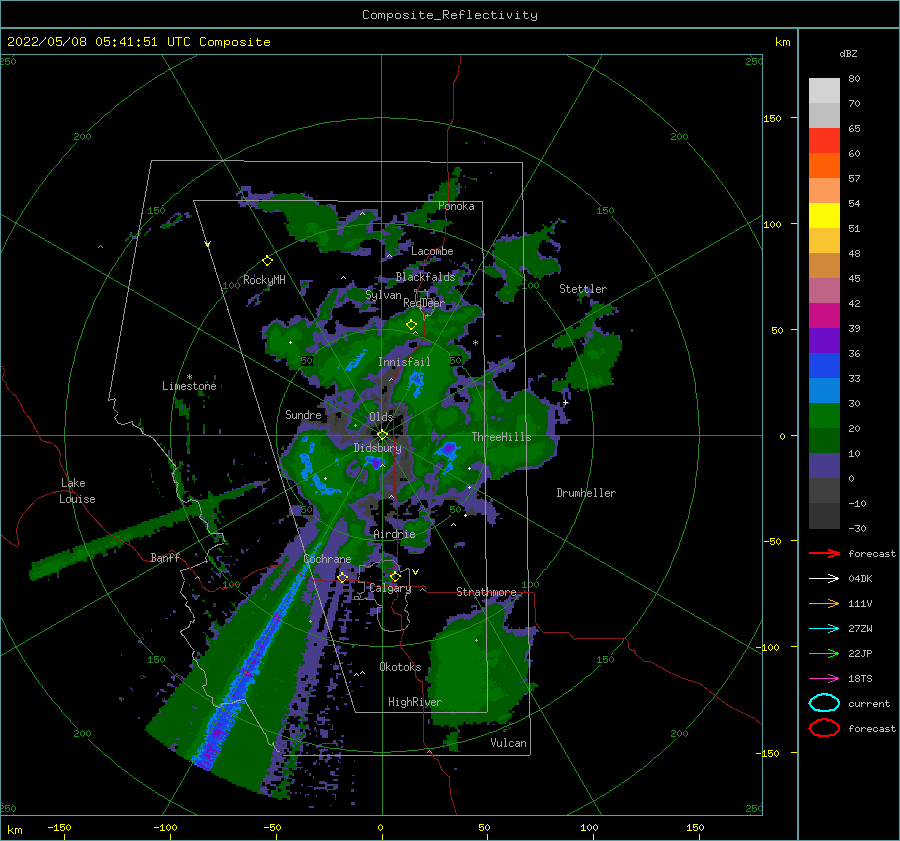Screen dimensions: 900x841
Task: Click the 'Sylvan' label on the map
Action: point(383,295)
